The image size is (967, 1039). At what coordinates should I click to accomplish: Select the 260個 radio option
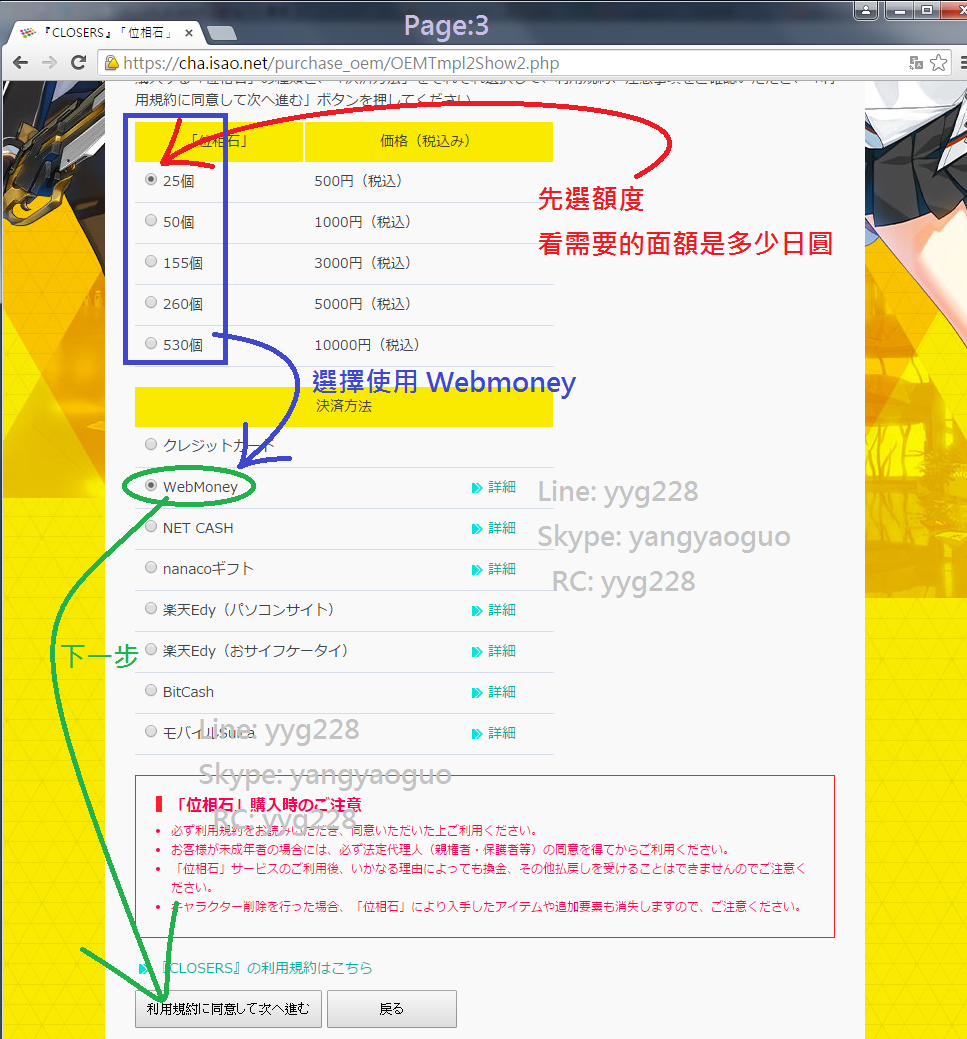151,303
